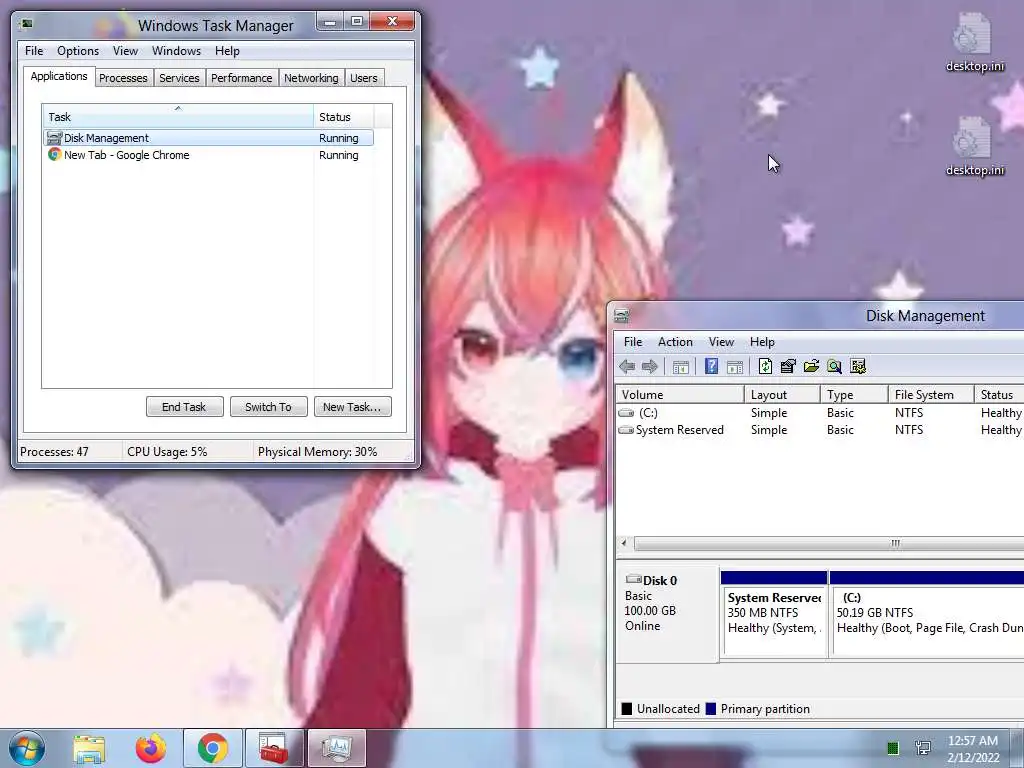The width and height of the screenshot is (1024, 768).
Task: Open Help via the blue question mark icon
Action: pos(711,366)
